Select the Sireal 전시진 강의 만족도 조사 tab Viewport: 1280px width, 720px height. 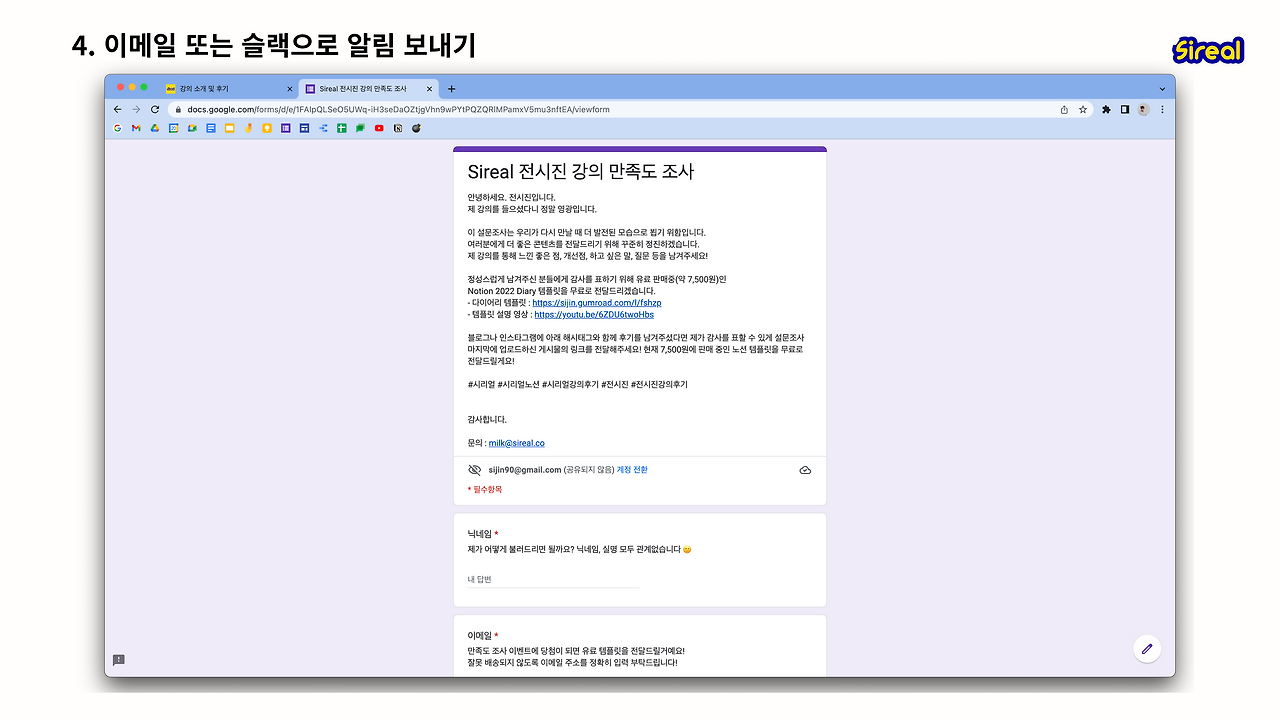pyautogui.click(x=369, y=89)
